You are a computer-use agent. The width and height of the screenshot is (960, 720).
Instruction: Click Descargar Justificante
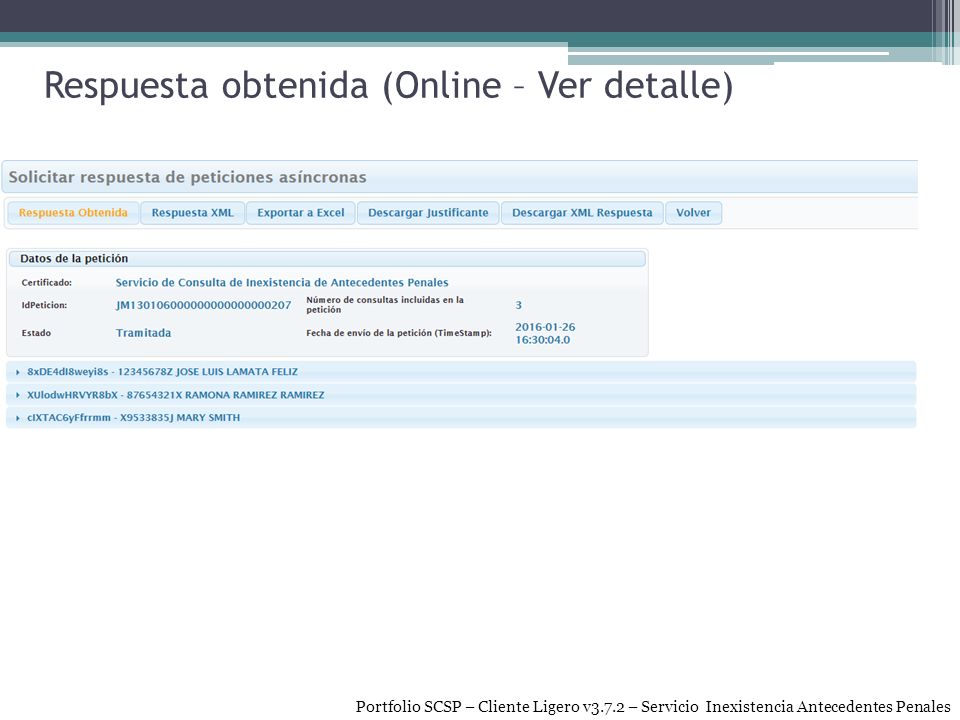pos(428,213)
